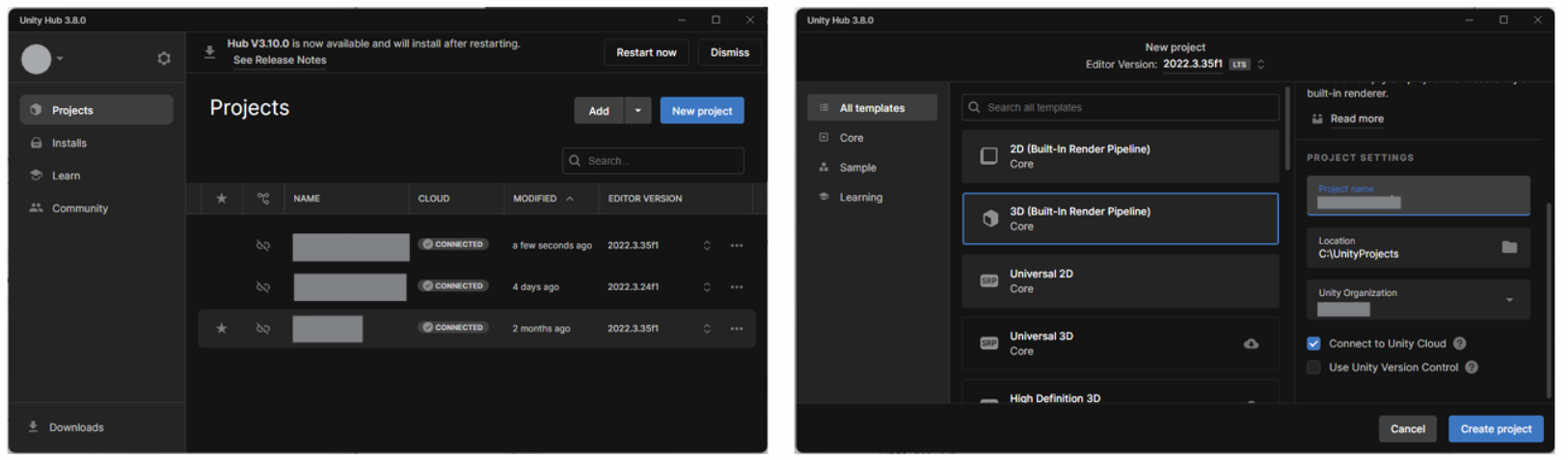Open more options for '4 days ago' project
The height and width of the screenshot is (460, 1568).
tap(737, 287)
